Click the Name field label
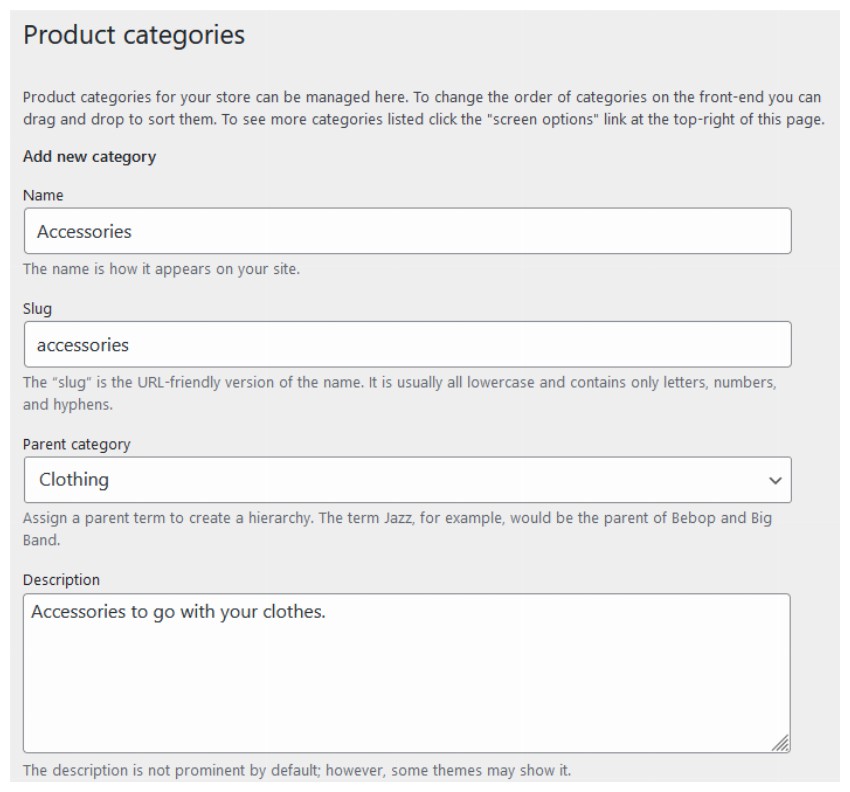This screenshot has height=792, width=850. click(39, 198)
